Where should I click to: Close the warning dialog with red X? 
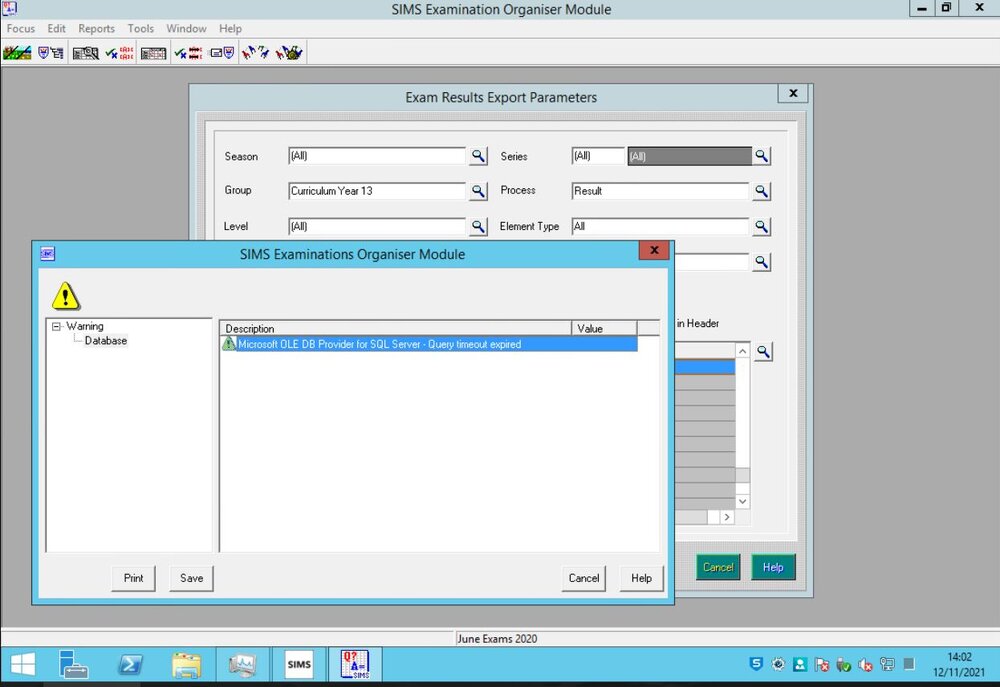click(x=654, y=250)
